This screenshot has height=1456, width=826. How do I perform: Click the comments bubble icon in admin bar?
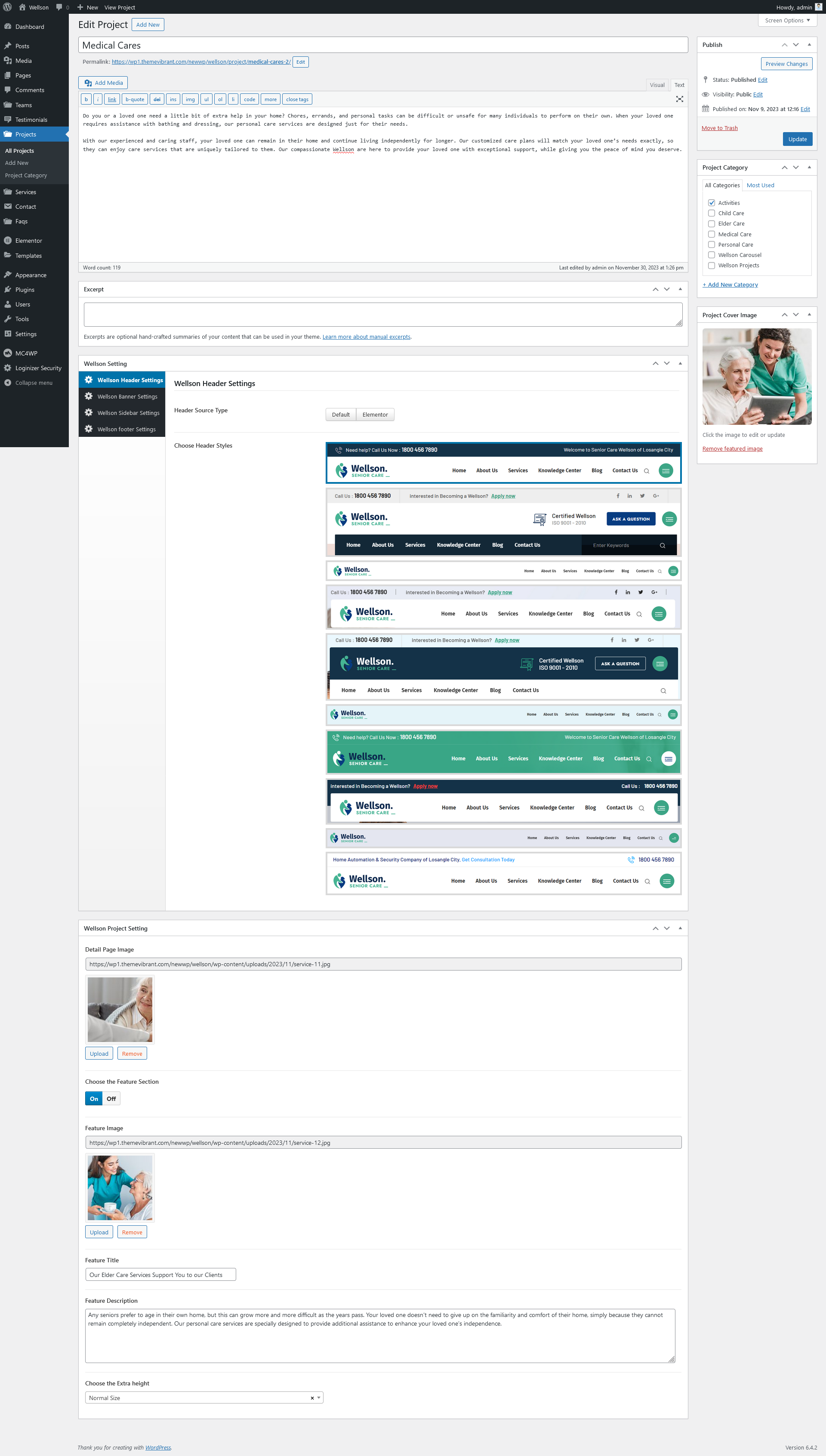59,7
